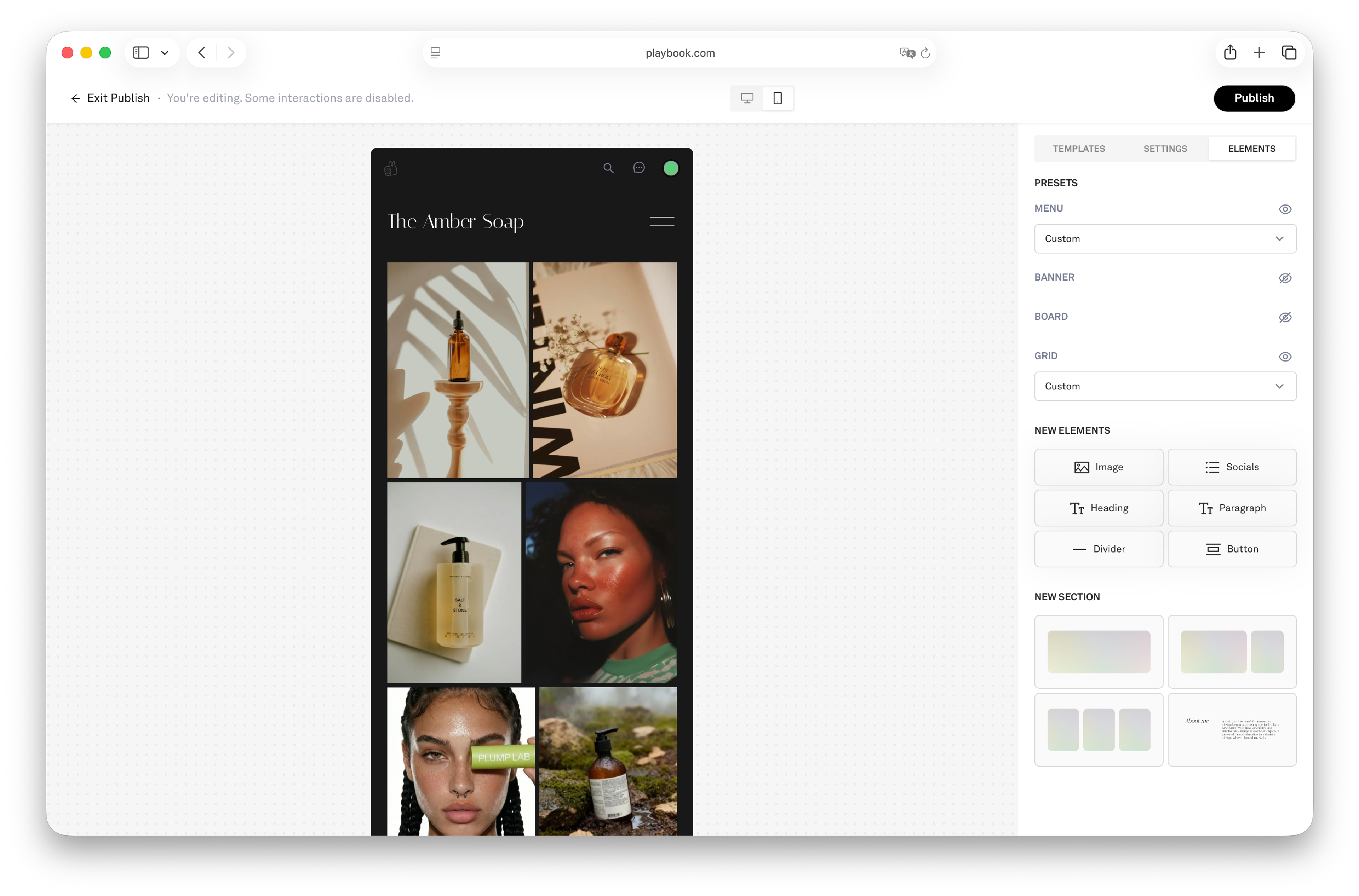Click Exit Publish link
This screenshot has height=896, width=1359.
point(110,98)
